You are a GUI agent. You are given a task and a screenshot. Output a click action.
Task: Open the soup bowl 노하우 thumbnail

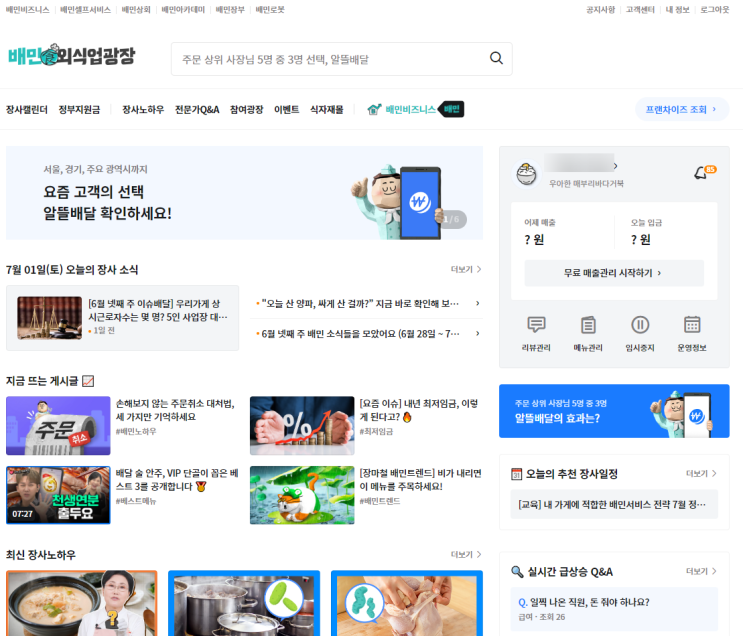point(82,603)
